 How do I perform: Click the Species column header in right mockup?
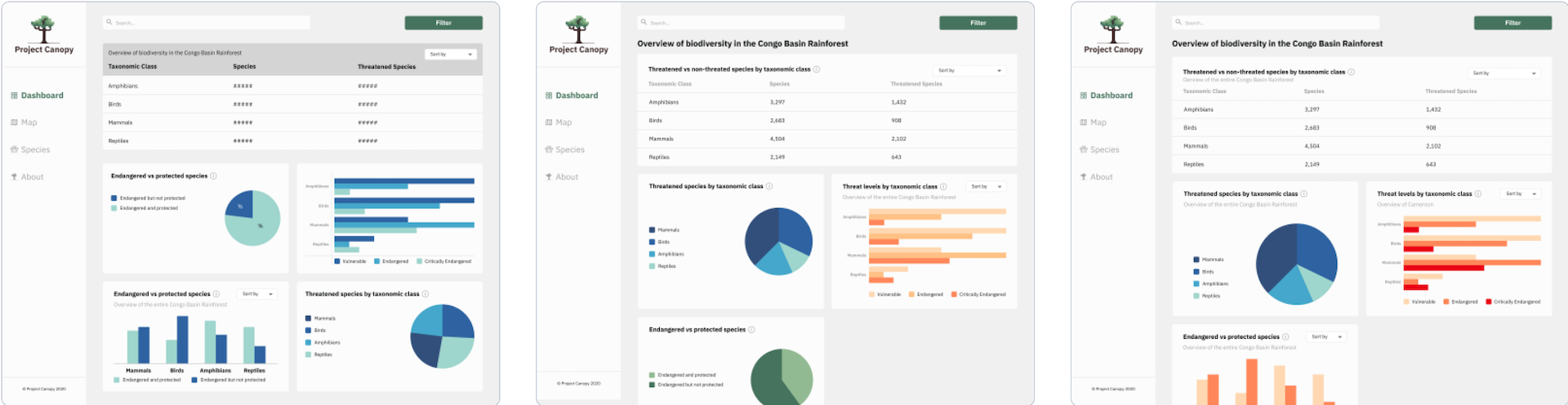click(x=1314, y=91)
